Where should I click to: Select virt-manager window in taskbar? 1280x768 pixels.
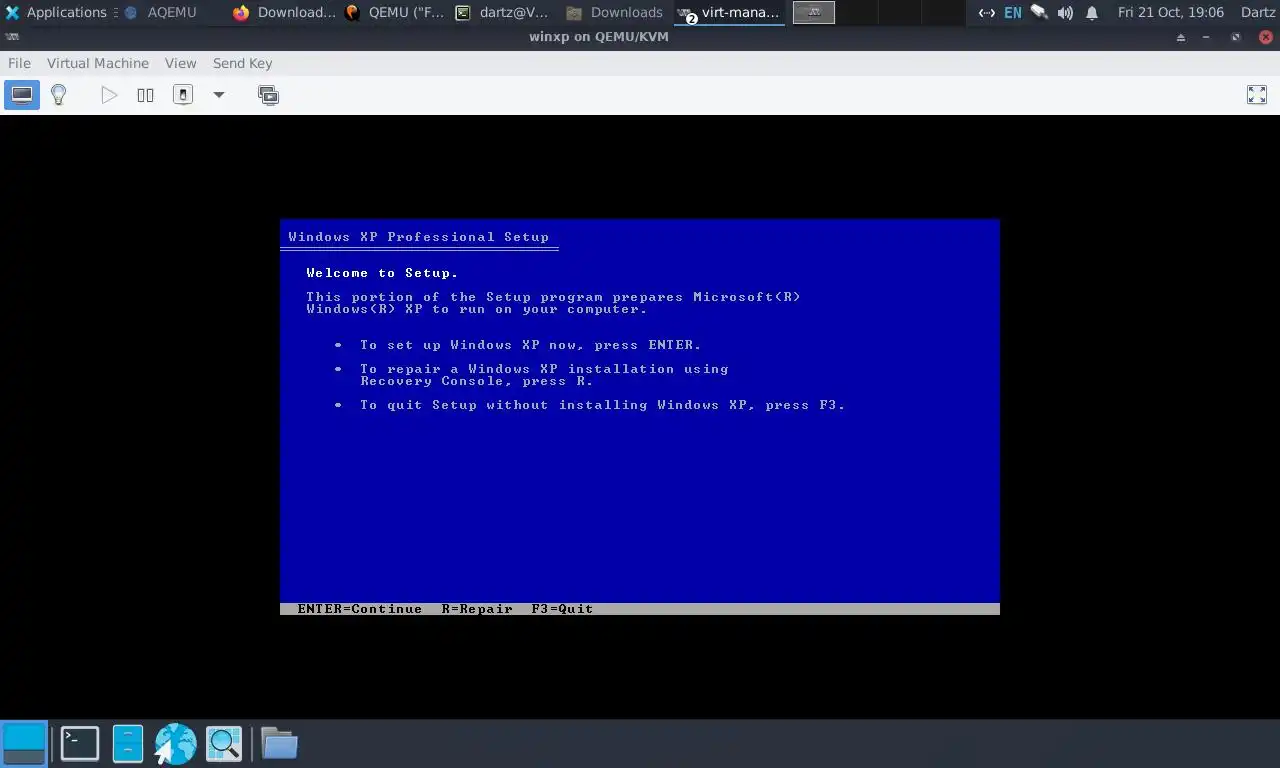coord(729,12)
